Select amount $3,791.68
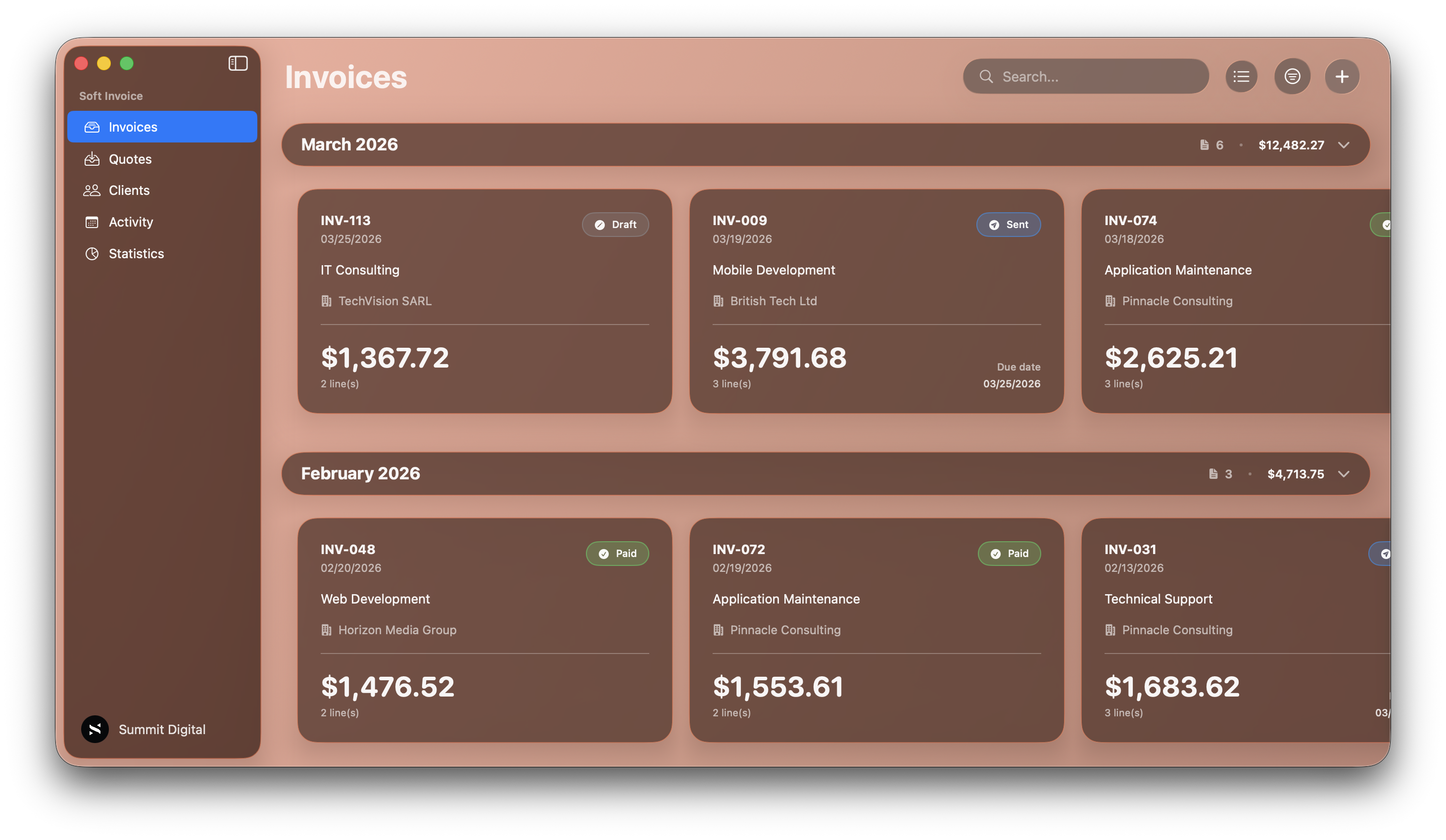Viewport: 1446px width, 840px height. point(779,358)
